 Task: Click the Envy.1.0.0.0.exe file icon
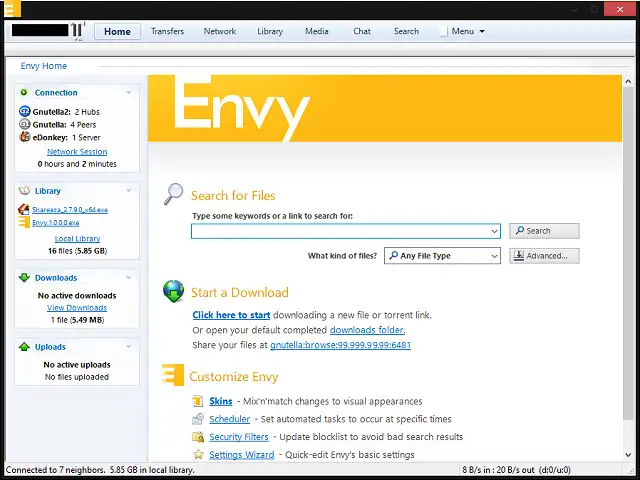click(x=24, y=222)
